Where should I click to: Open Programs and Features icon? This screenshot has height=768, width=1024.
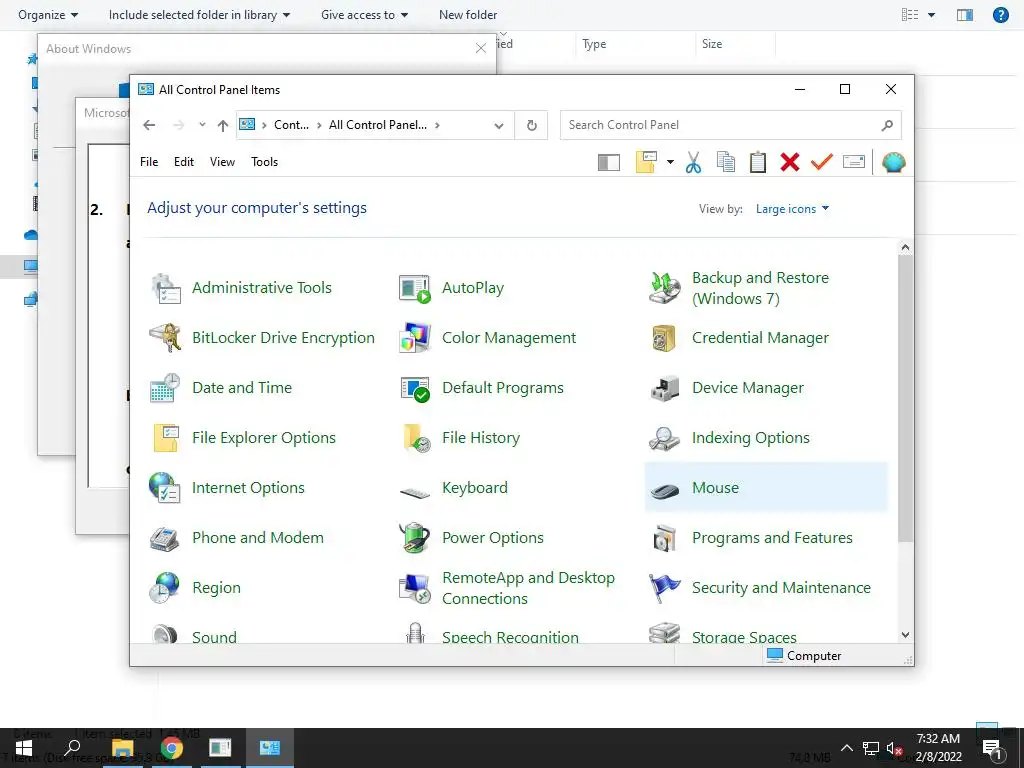(x=665, y=538)
